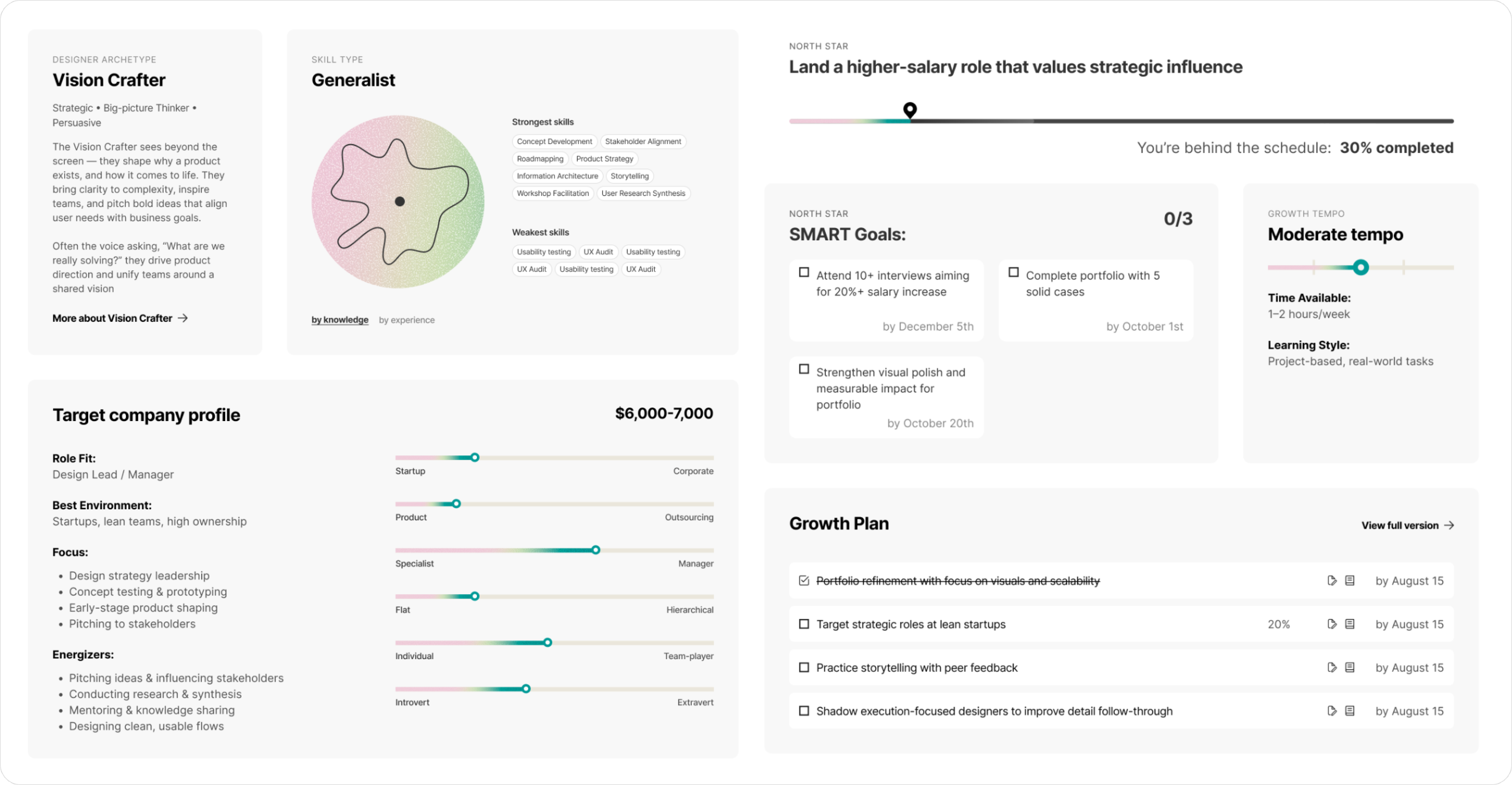Screen dimensions: 1512x785
Task: Switch skill chart to by experience
Action: point(407,320)
